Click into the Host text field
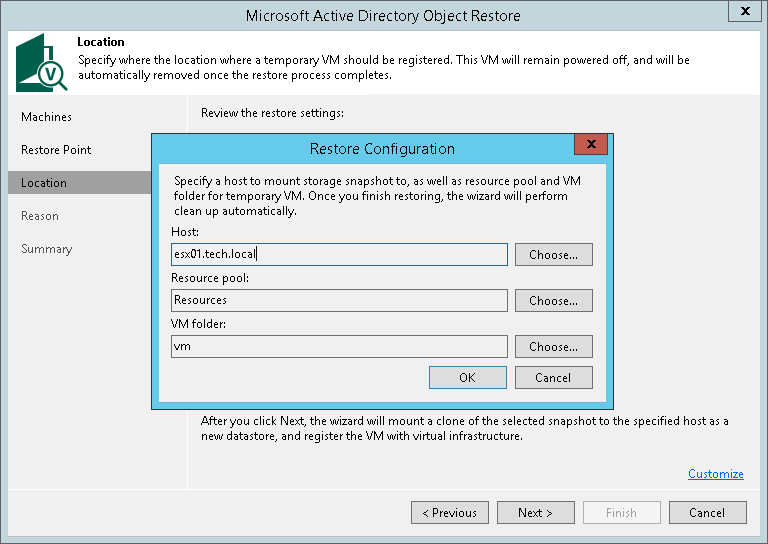This screenshot has height=544, width=768. [339, 254]
